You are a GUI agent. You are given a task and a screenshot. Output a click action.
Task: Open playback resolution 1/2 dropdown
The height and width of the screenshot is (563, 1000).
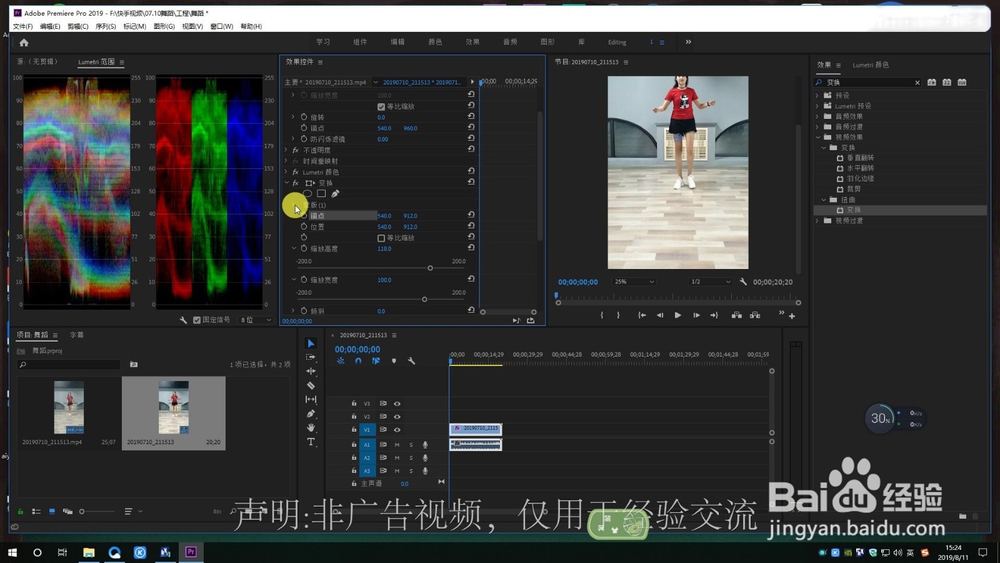(710, 282)
